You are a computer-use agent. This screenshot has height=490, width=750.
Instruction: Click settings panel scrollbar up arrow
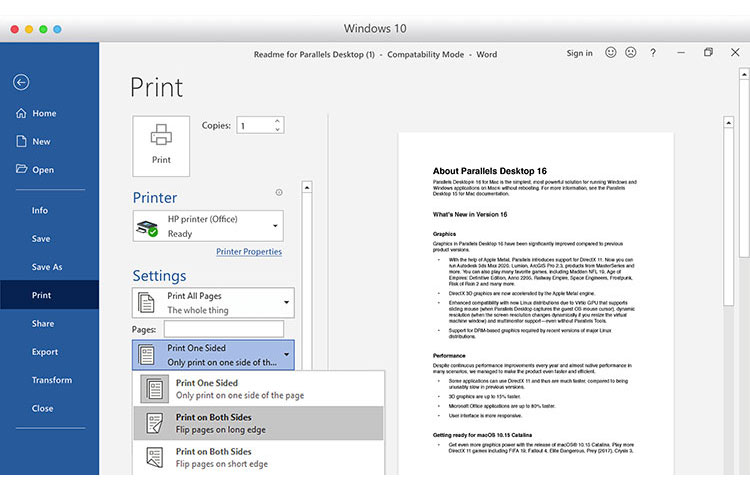pos(307,187)
